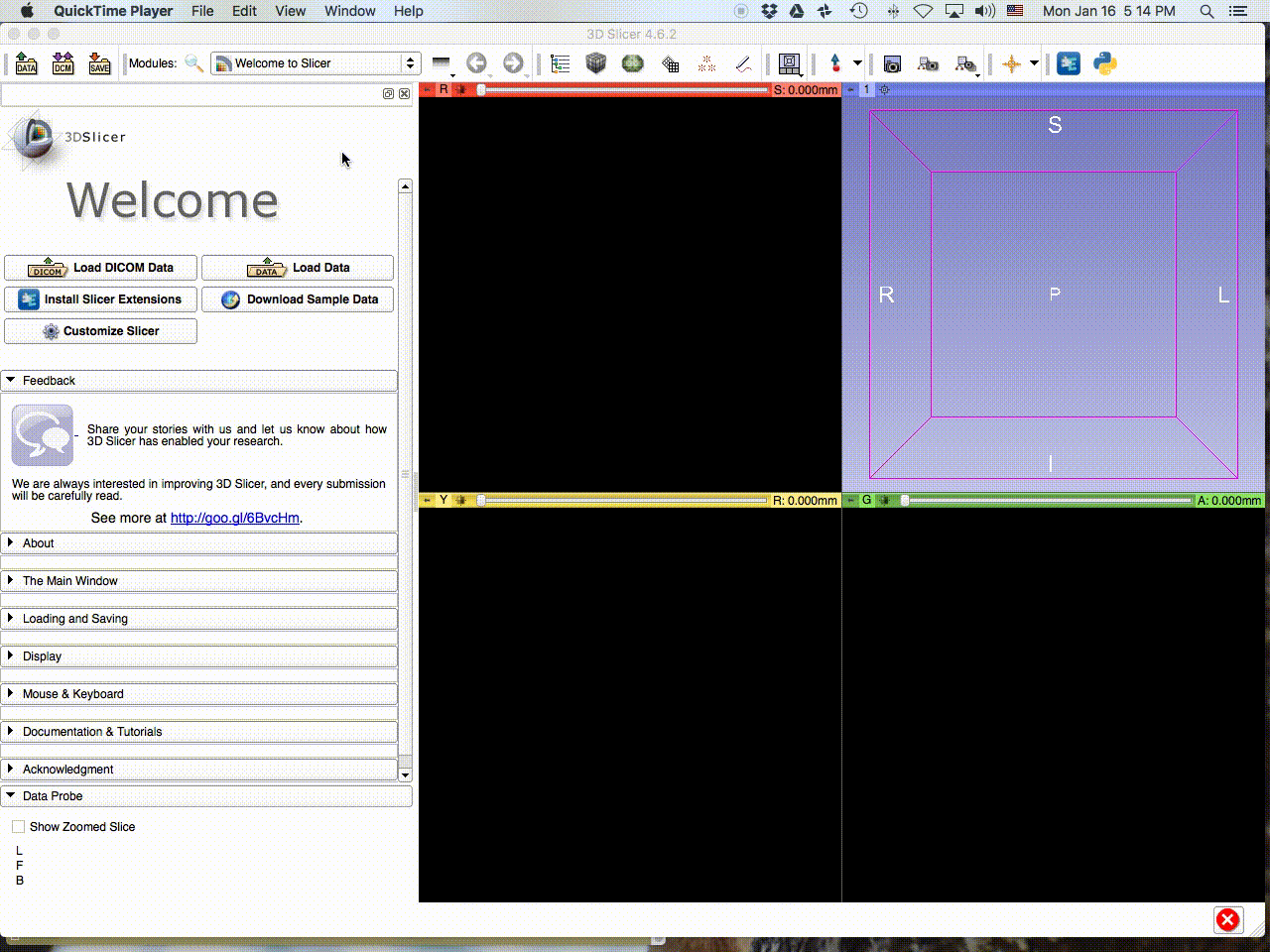Open the mouse mode dropdown arrow

point(857,63)
